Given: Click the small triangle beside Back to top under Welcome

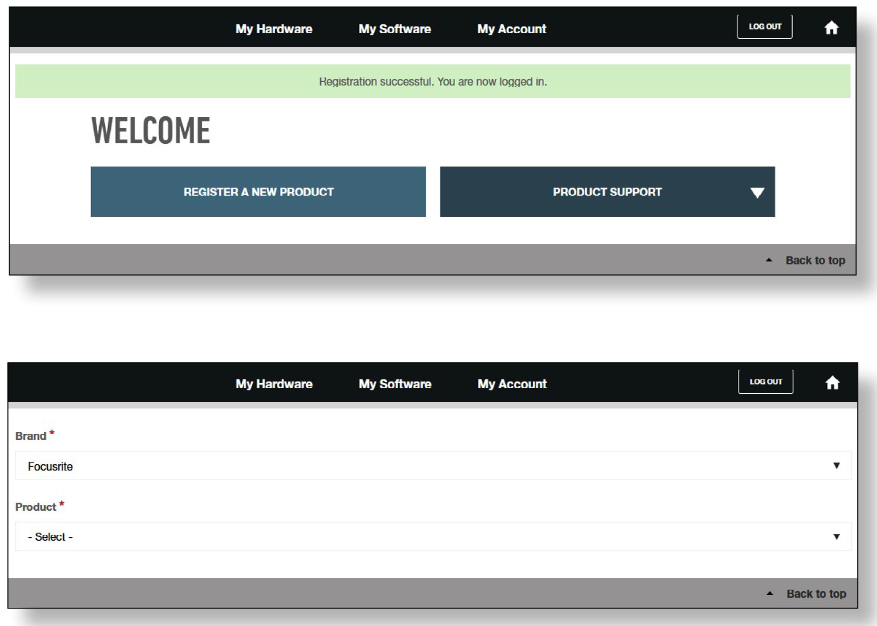Looking at the screenshot, I should [x=768, y=260].
